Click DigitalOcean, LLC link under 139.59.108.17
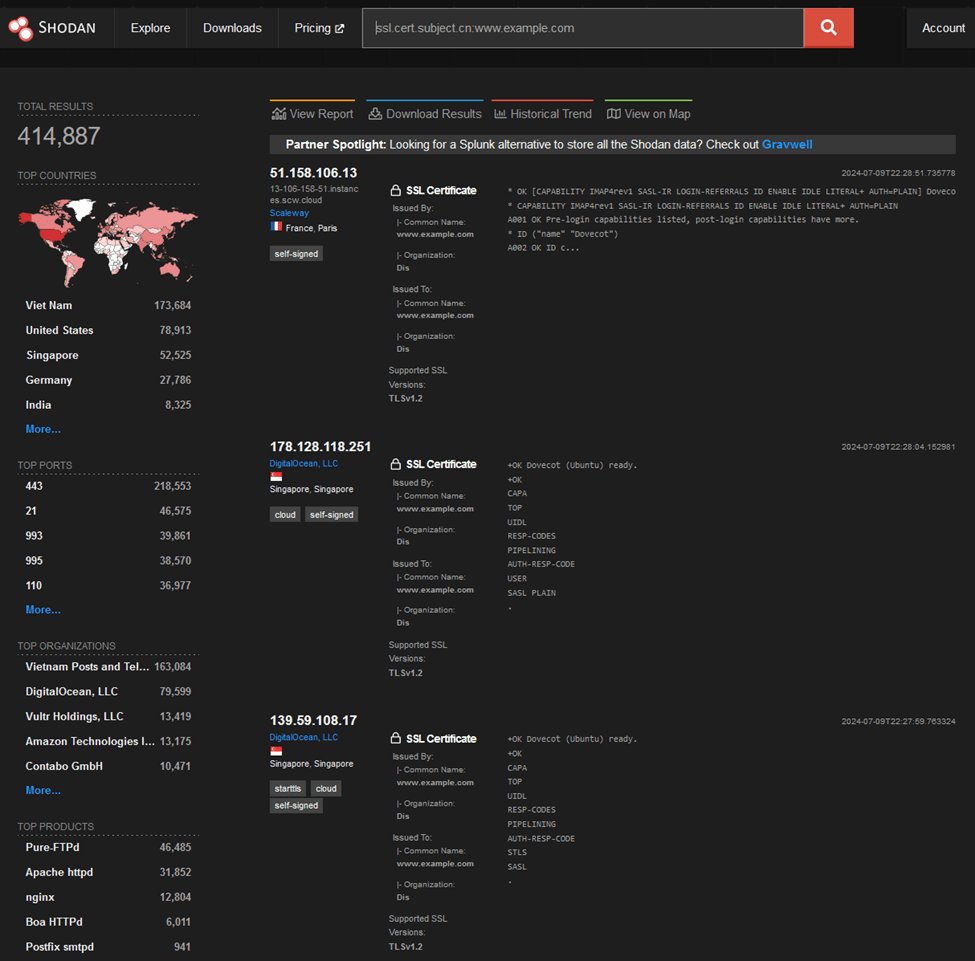This screenshot has width=975, height=961. click(304, 737)
